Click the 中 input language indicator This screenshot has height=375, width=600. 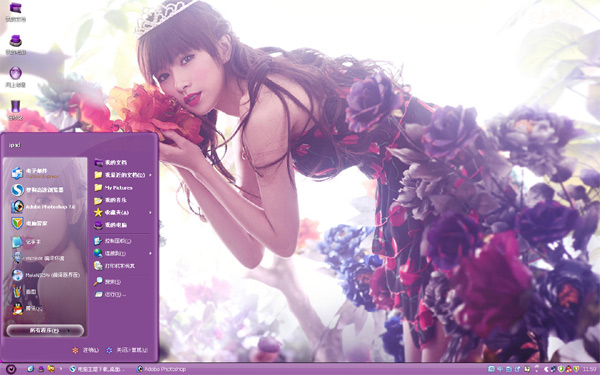click(x=500, y=369)
